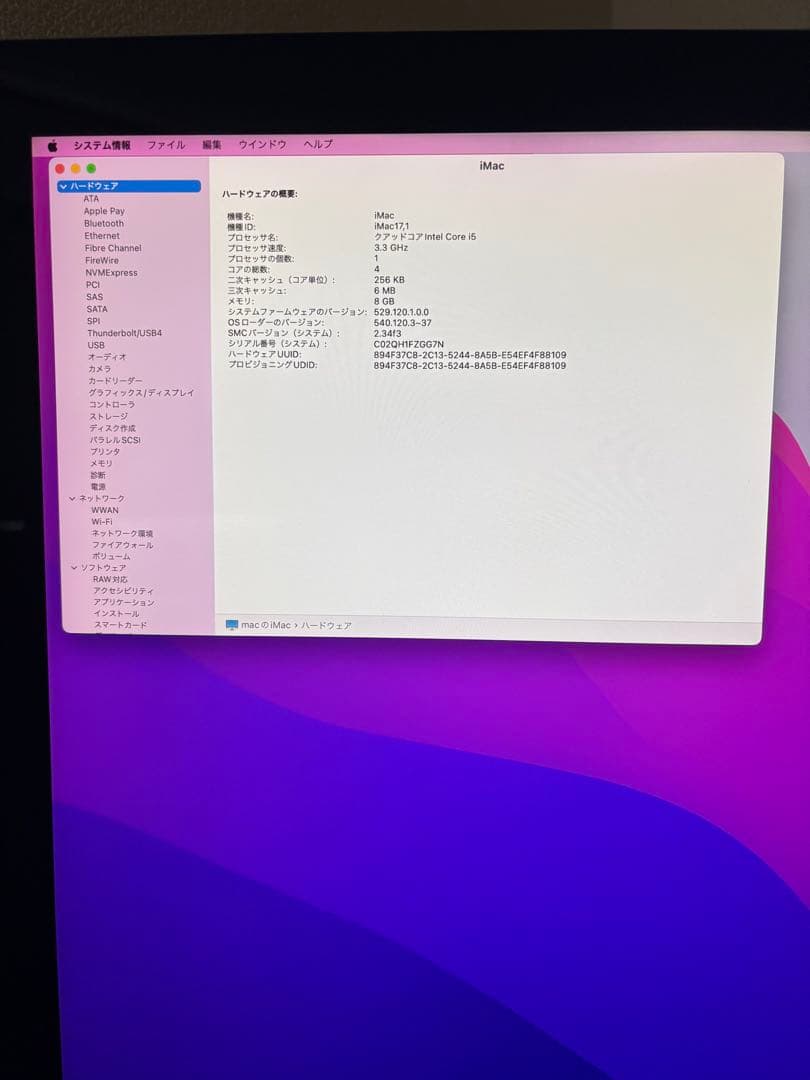
Task: Open the ヘルプ menu
Action: coord(316,144)
